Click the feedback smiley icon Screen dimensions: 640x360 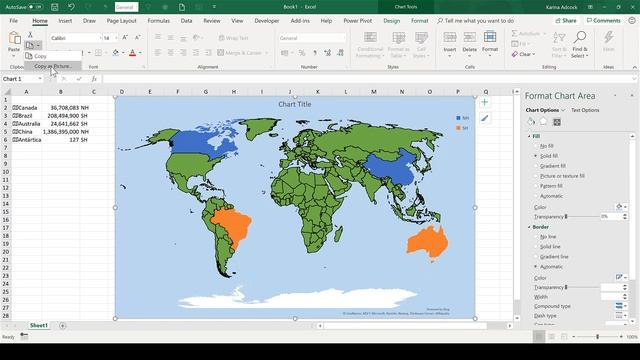(632, 20)
